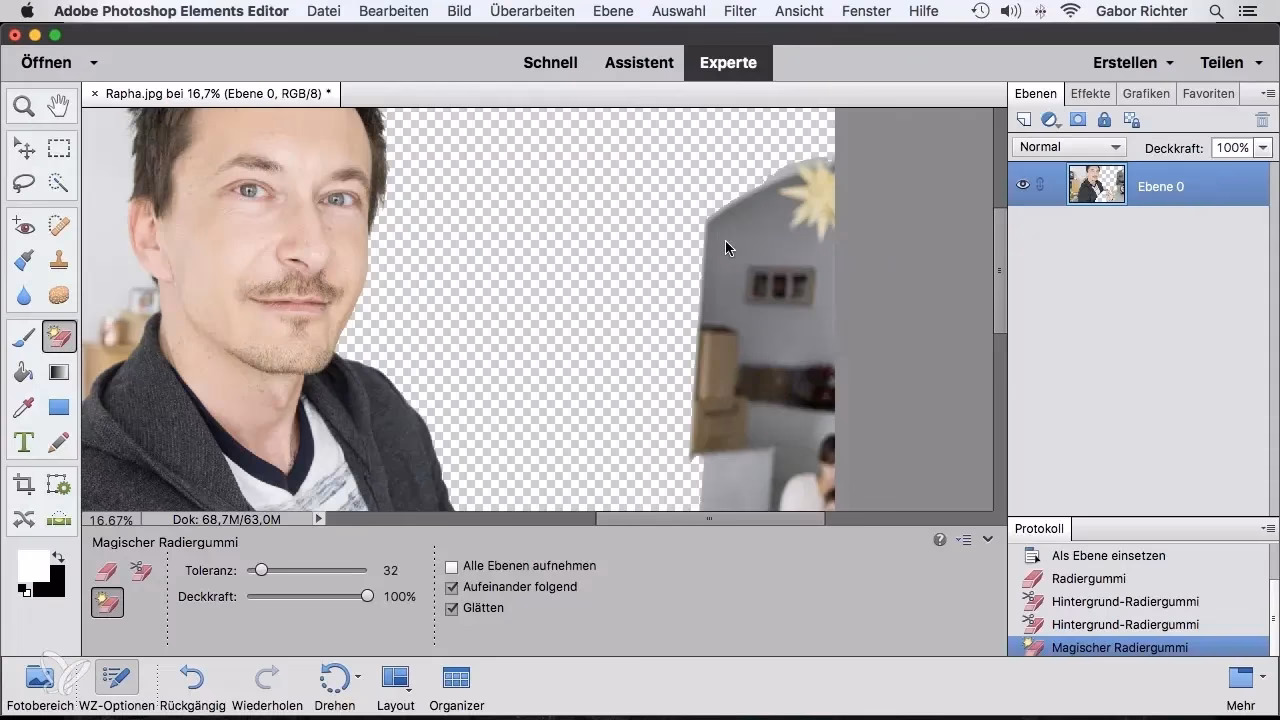Open the Normal blend mode dropdown
Viewport: 1280px width, 720px height.
tap(1068, 146)
